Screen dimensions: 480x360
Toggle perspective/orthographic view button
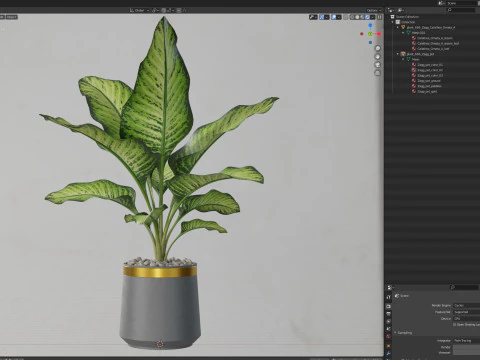378,73
